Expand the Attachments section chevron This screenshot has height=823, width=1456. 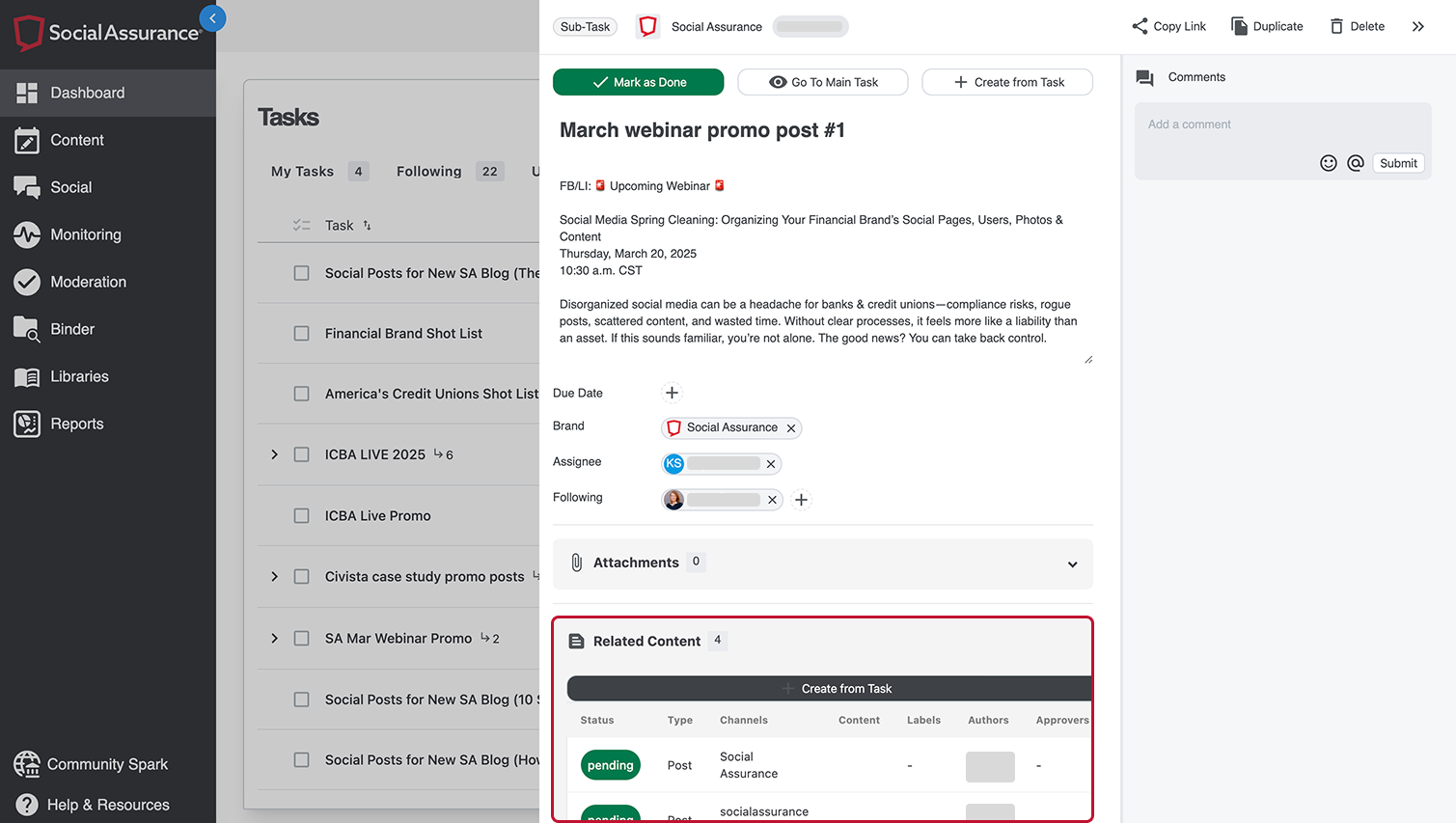click(1072, 564)
